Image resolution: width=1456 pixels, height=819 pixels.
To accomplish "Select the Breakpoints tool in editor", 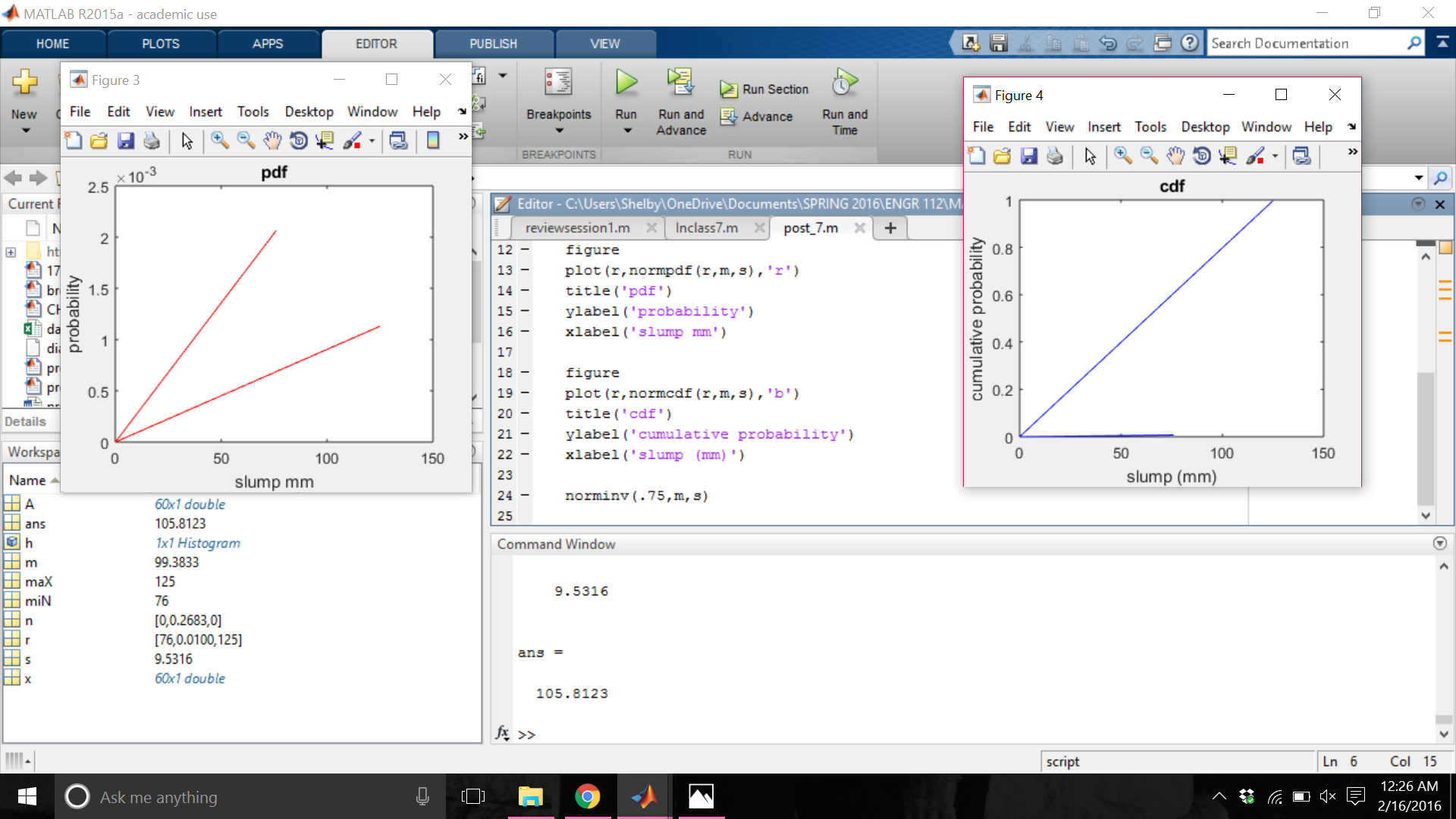I will tap(557, 98).
